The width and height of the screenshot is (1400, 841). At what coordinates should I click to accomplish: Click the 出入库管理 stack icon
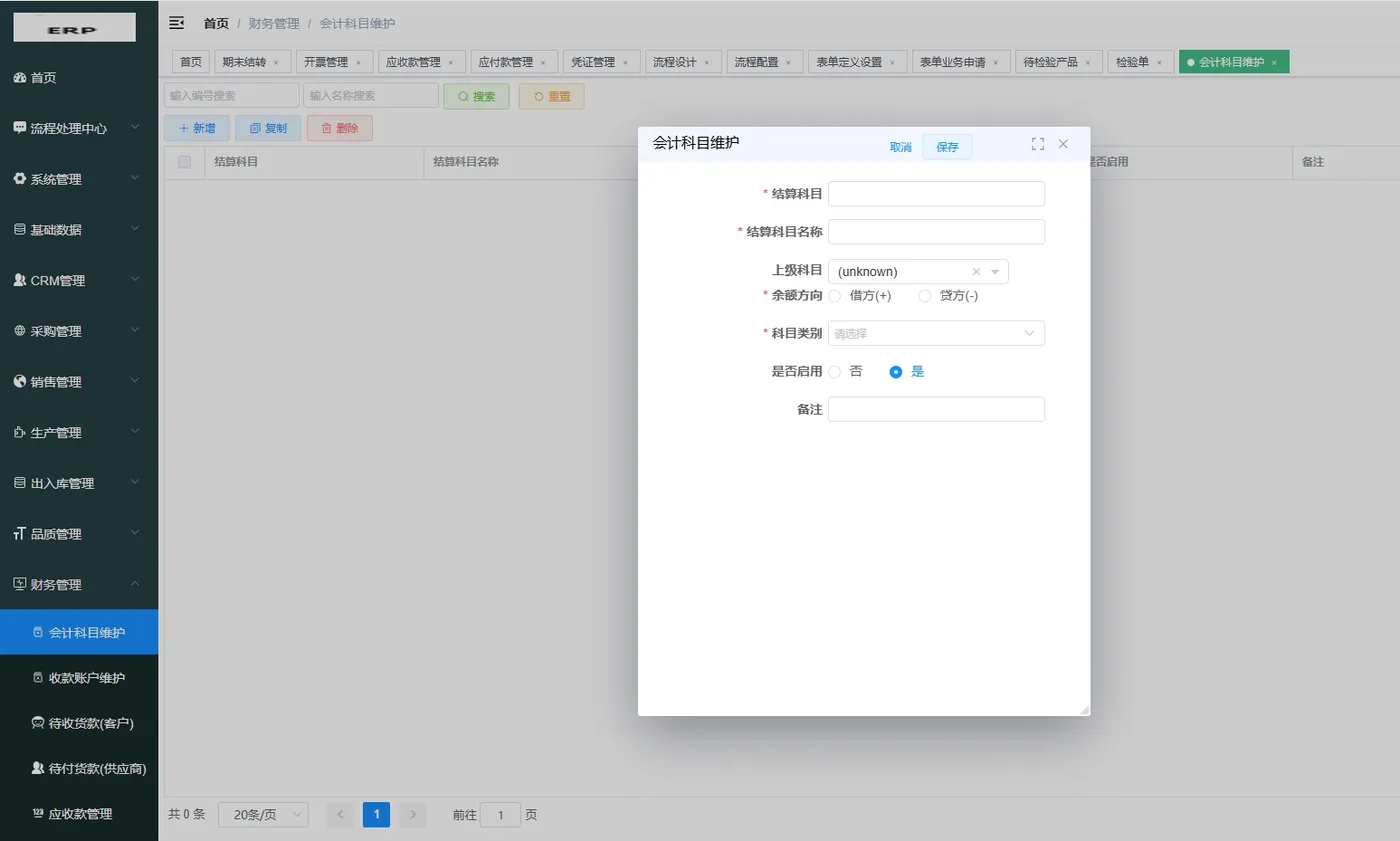[19, 483]
